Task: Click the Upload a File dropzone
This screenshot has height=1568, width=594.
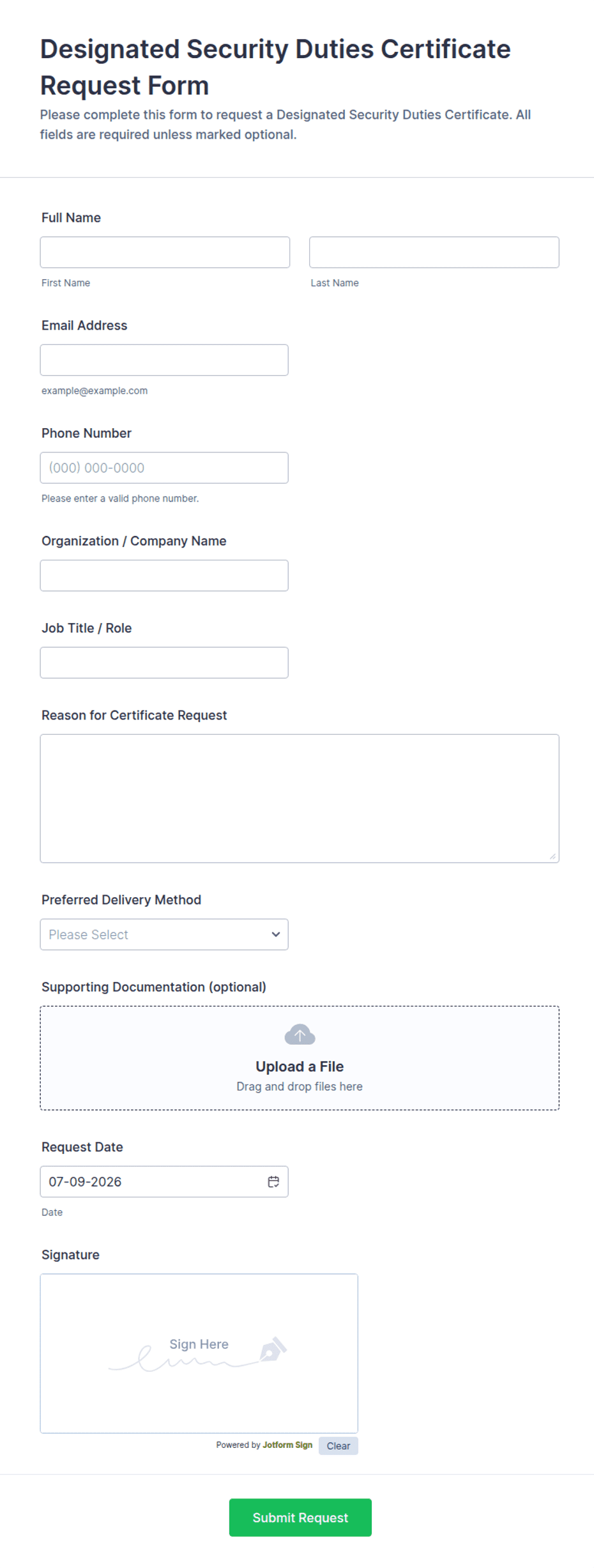Action: (x=300, y=1058)
